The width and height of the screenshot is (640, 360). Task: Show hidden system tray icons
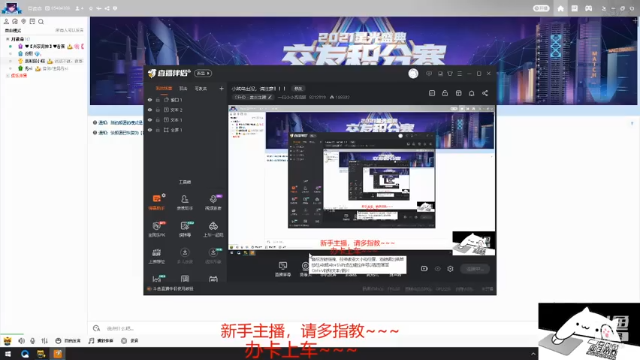click(533, 354)
